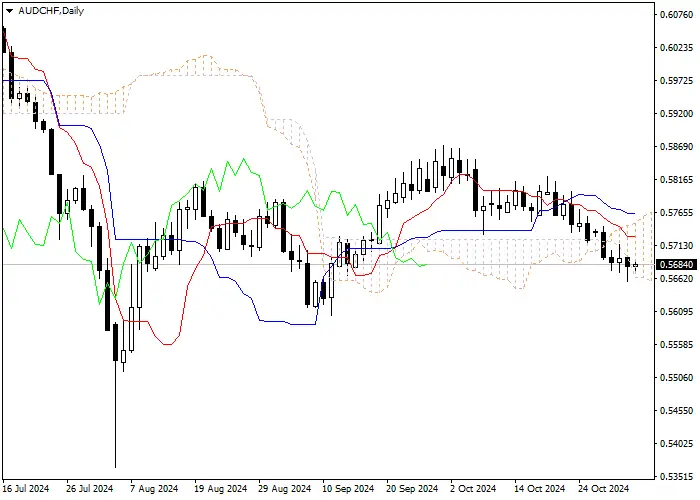Click price level 0.57130 on the axis
The image size is (700, 500).
677,246
